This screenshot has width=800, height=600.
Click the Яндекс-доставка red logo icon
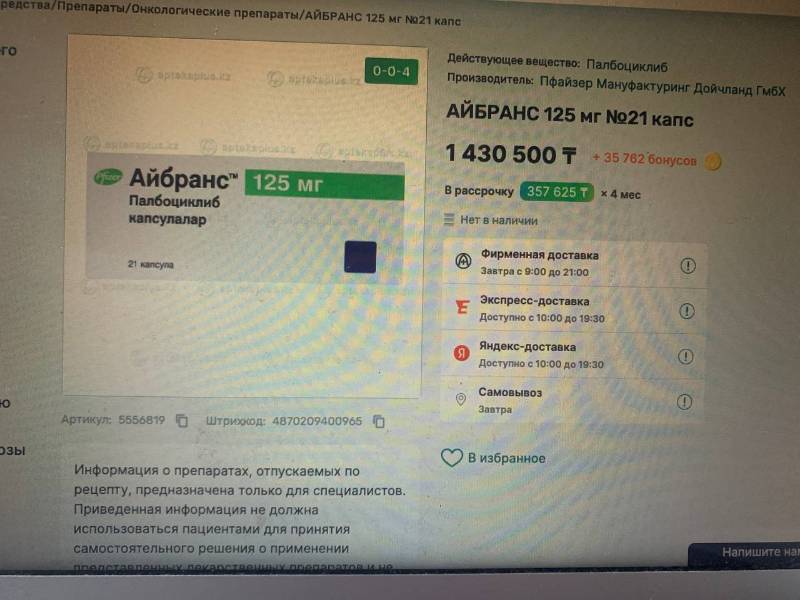click(462, 353)
